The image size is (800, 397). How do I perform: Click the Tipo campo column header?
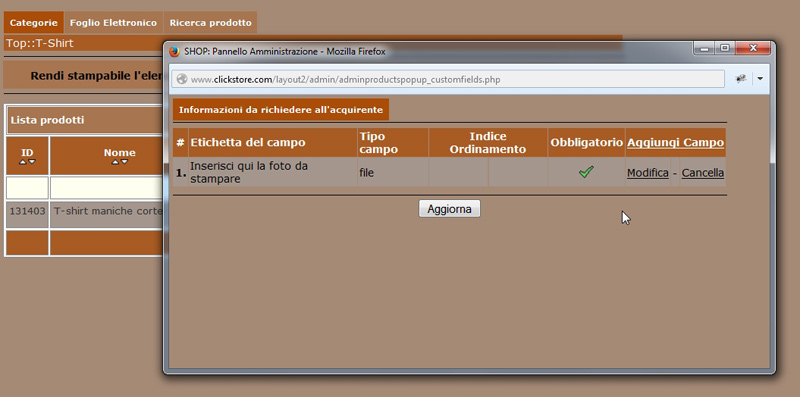[x=393, y=142]
